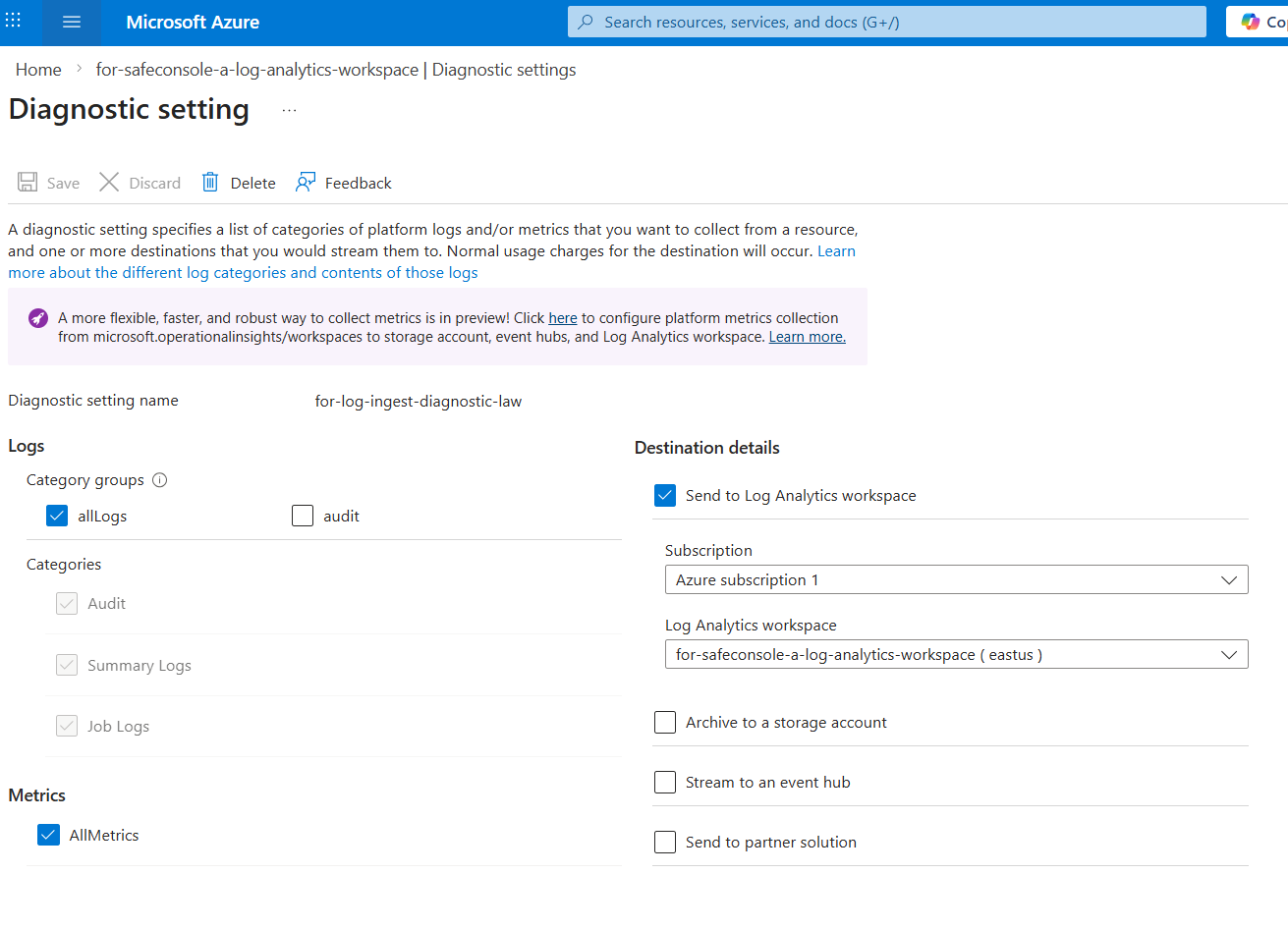1288x929 pixels.
Task: Enable Stream to an event hub
Action: (665, 782)
